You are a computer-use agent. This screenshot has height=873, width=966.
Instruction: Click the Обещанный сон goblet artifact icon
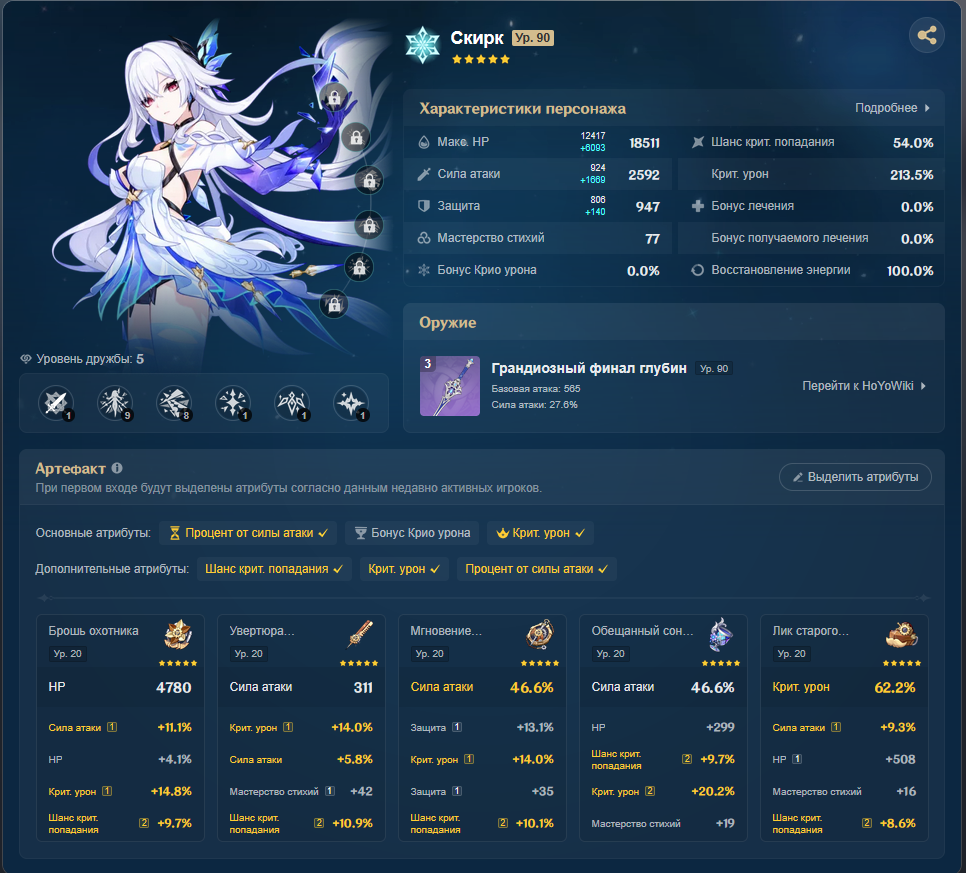coord(721,635)
